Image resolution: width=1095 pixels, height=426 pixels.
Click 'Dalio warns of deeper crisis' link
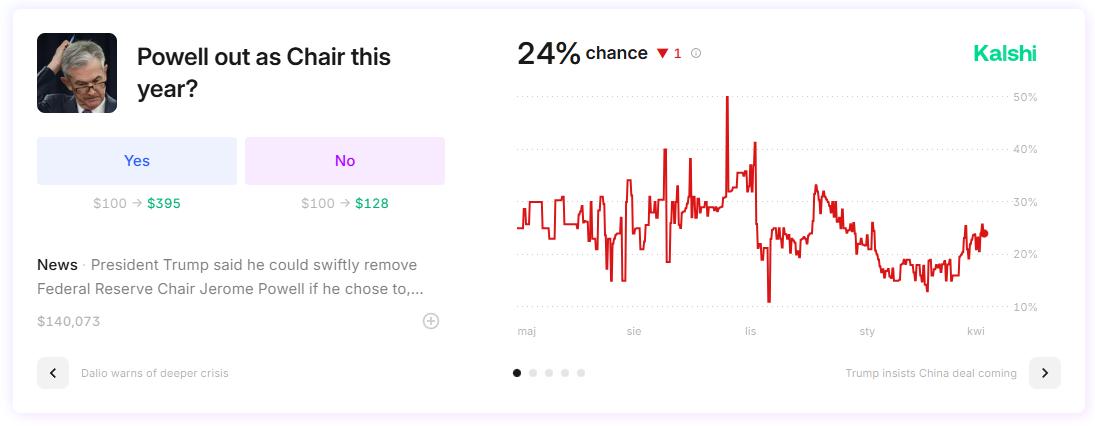pos(155,373)
